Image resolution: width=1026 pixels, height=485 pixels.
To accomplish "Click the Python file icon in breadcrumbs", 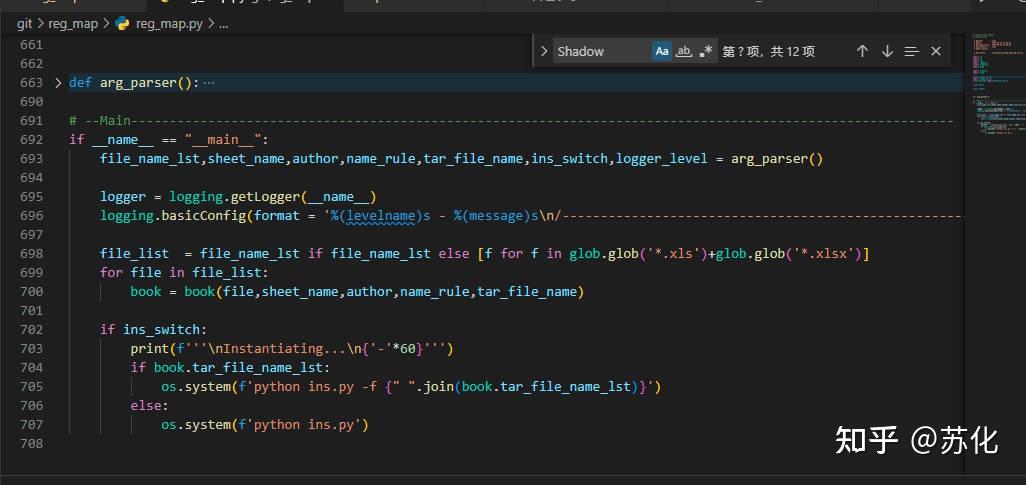I will pyautogui.click(x=123, y=23).
